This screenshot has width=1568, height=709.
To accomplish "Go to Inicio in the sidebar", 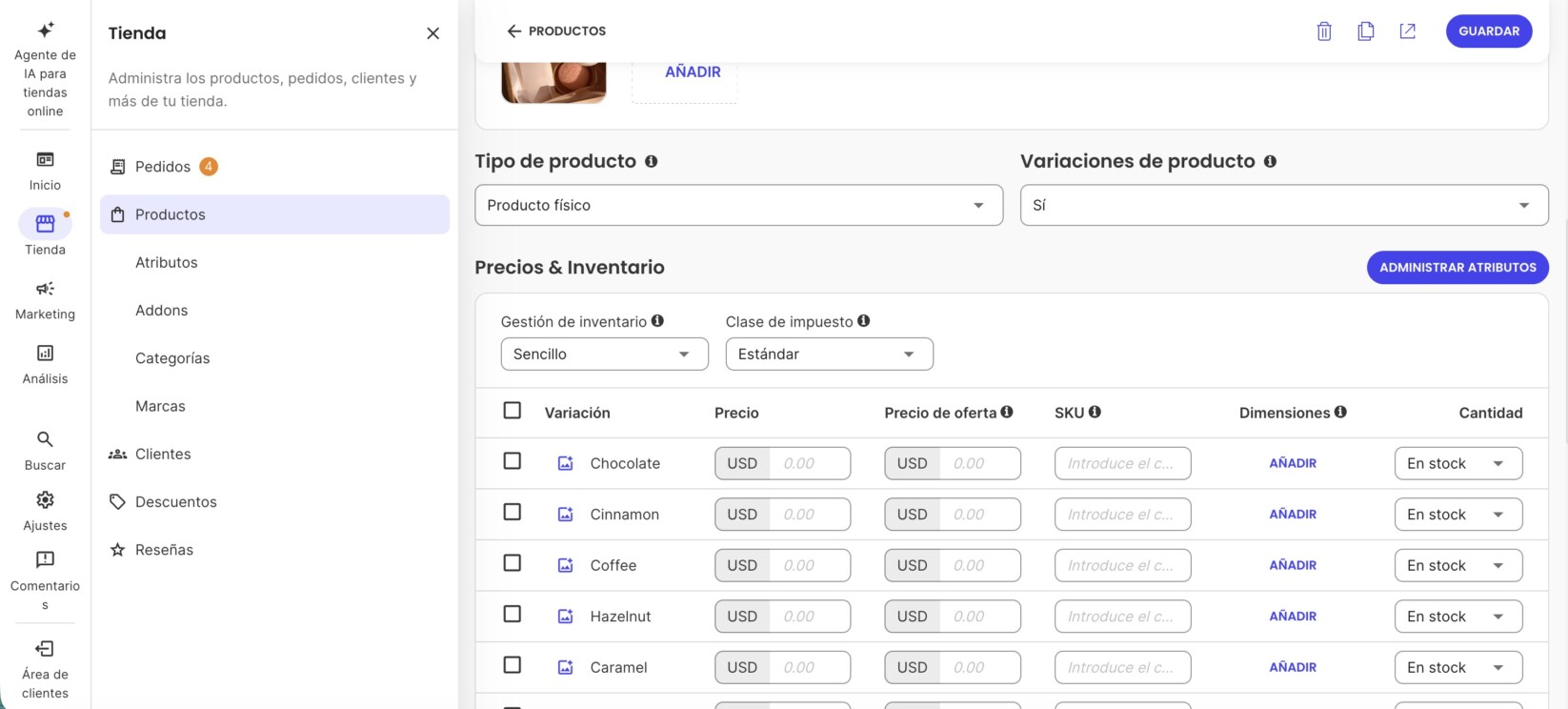I will [45, 172].
